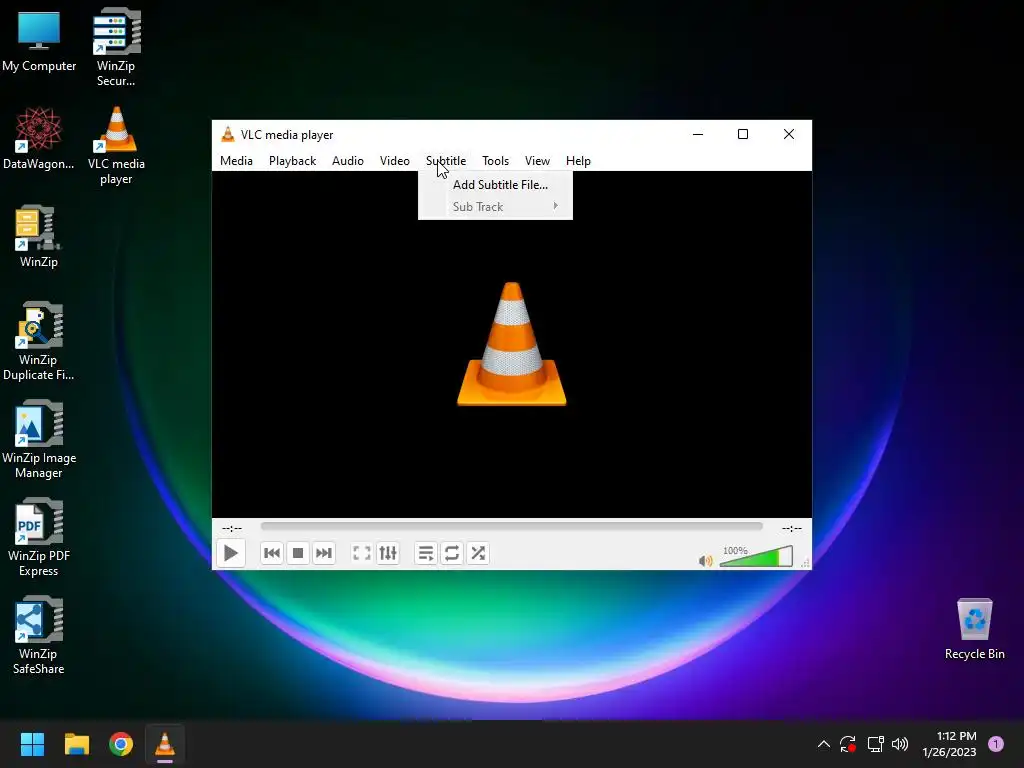Show the playlist panel
The image size is (1024, 768).
(x=426, y=553)
